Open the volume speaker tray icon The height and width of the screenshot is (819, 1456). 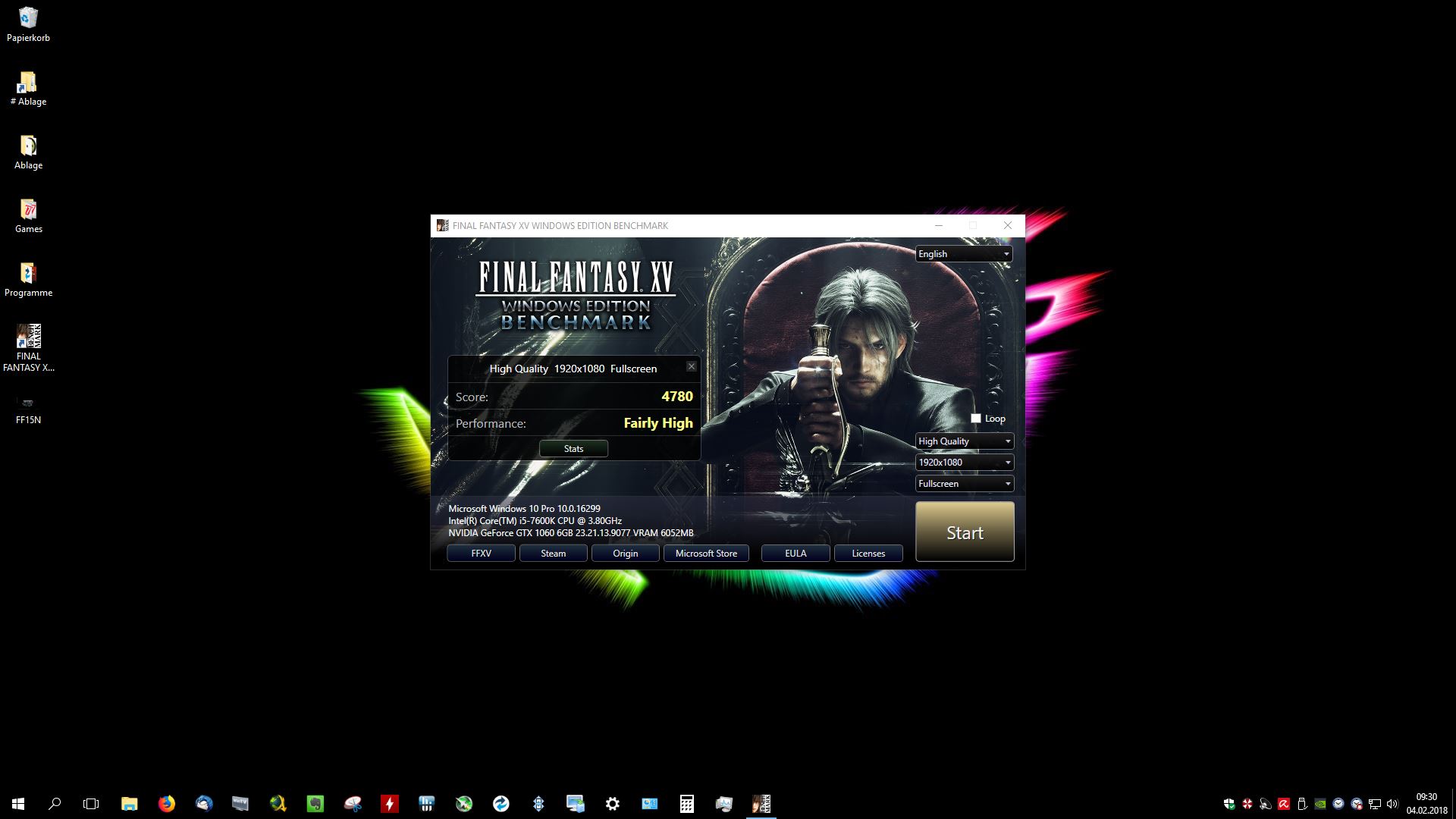click(x=1392, y=804)
